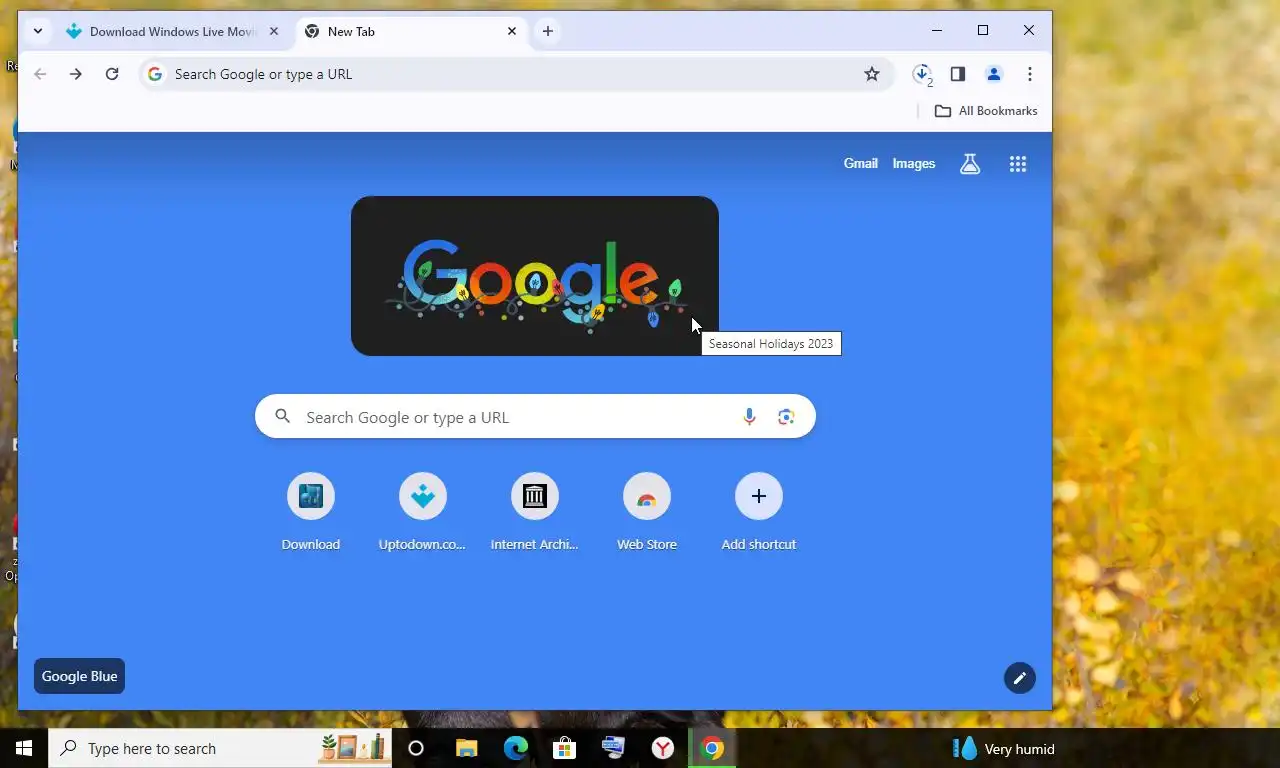Start voice search with microphone icon
Image resolution: width=1280 pixels, height=768 pixels.
coord(749,417)
